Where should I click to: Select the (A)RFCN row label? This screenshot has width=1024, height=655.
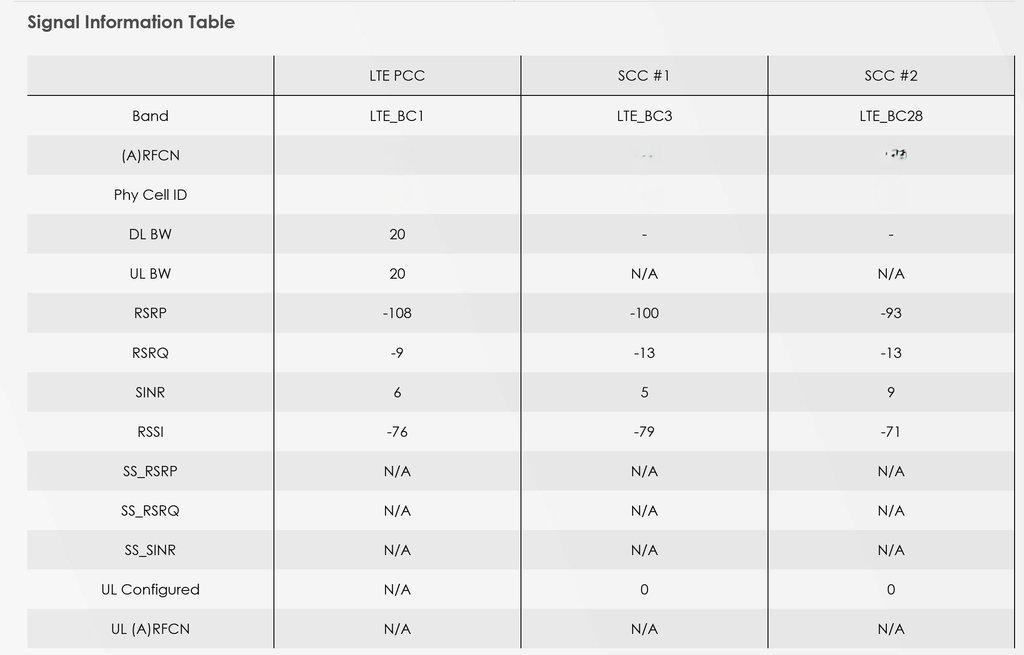coord(150,155)
